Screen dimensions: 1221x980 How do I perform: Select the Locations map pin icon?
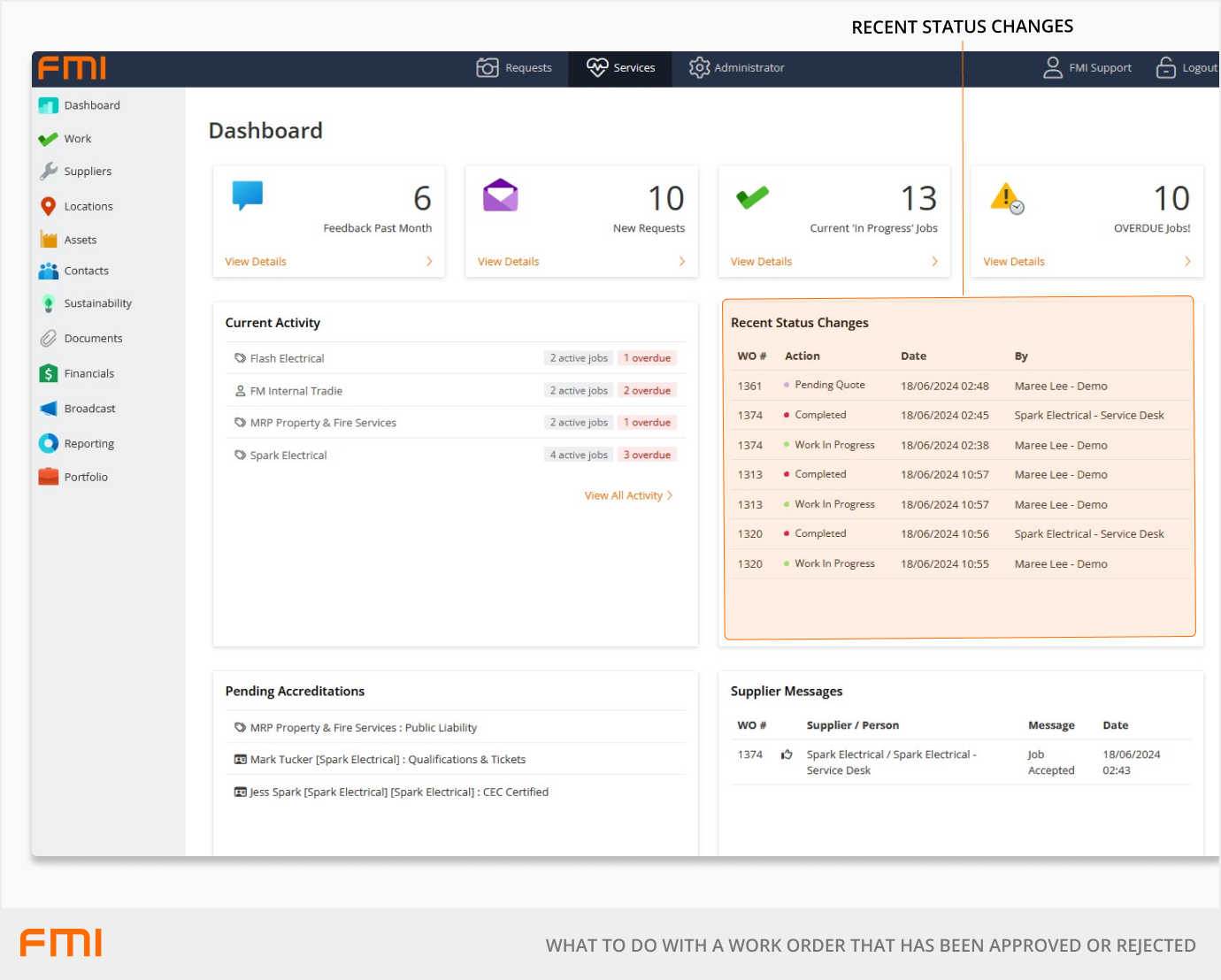pos(49,206)
